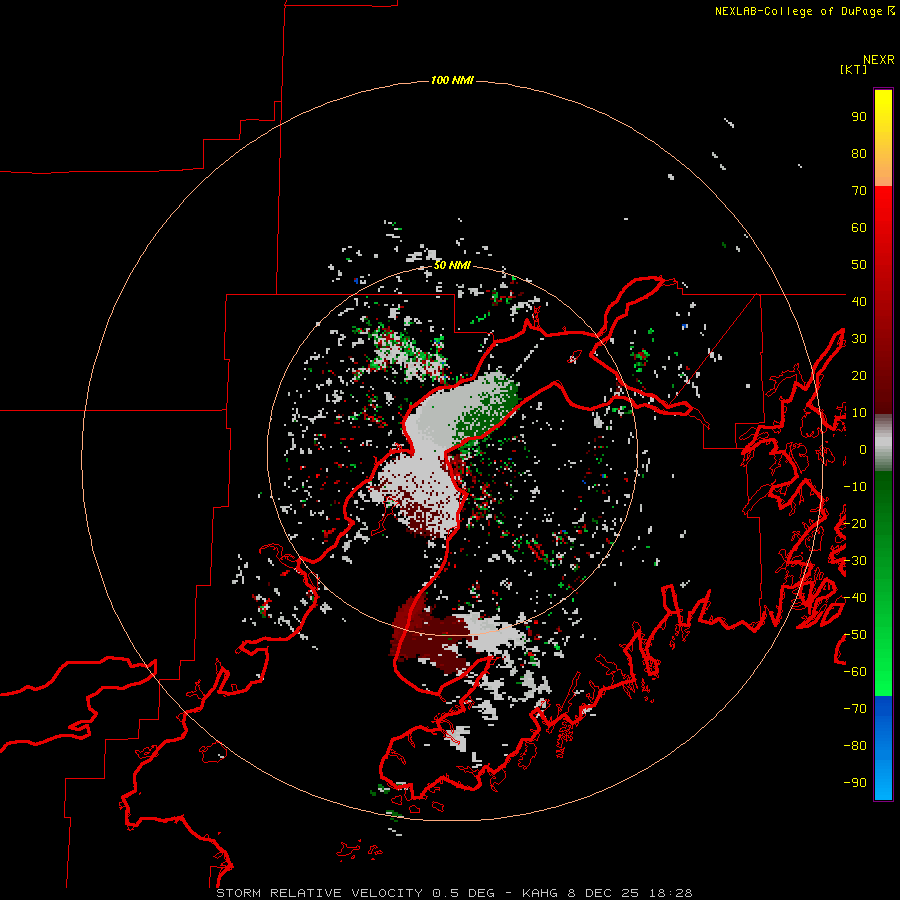Screen dimensions: 900x900
Task: Click the -40 value on velocity scale
Action: click(x=855, y=598)
